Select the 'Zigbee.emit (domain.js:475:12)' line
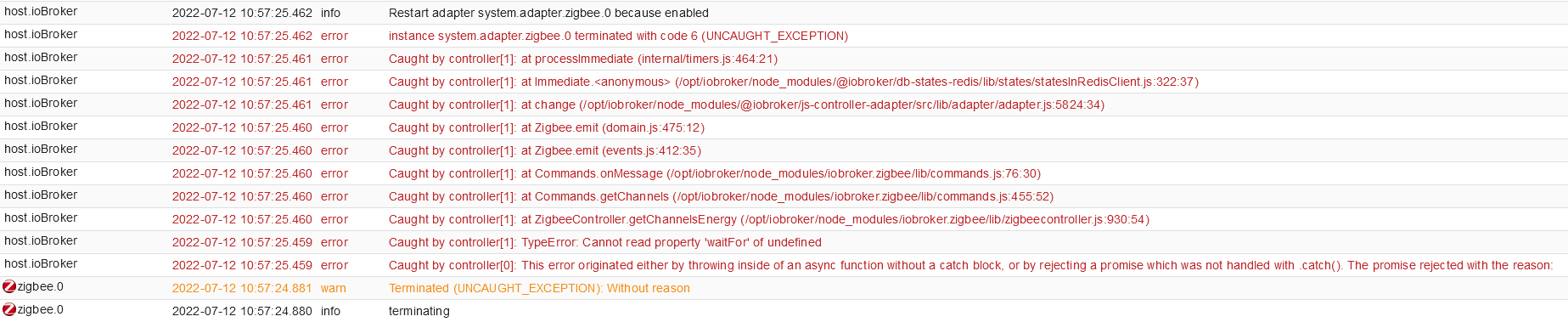 coord(547,127)
